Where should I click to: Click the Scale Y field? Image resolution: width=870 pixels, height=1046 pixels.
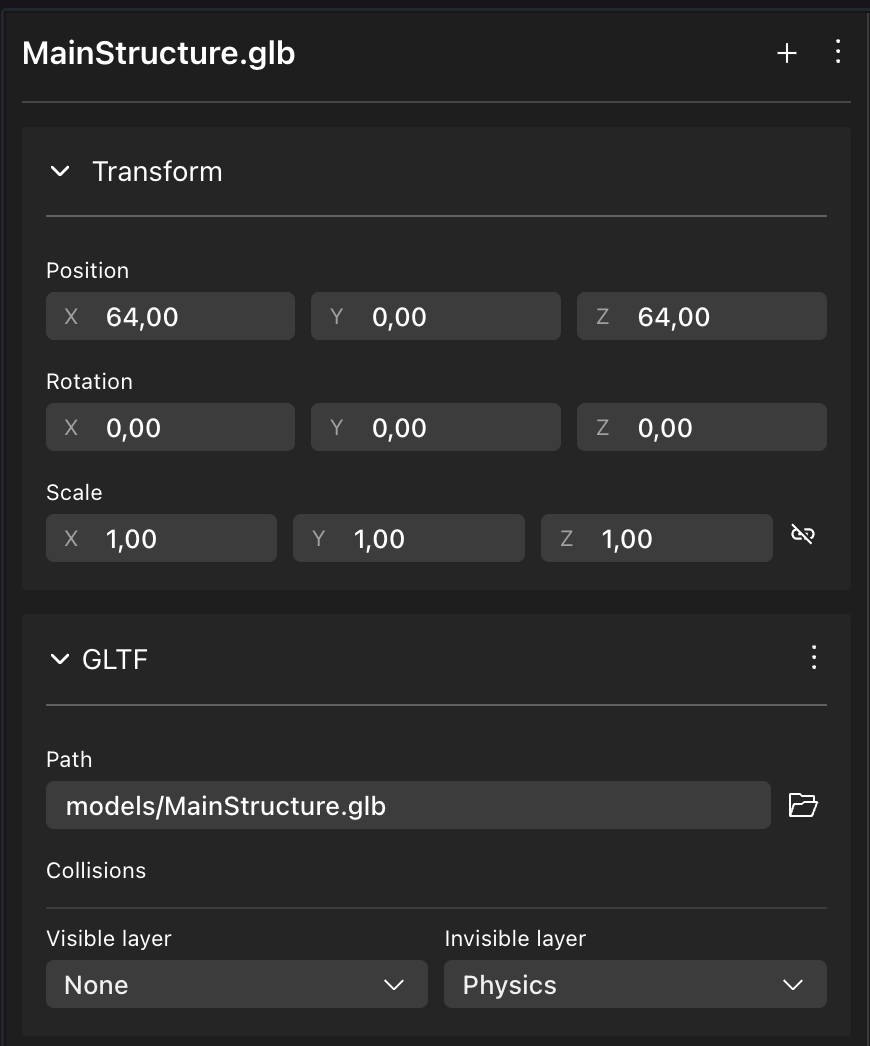point(408,538)
